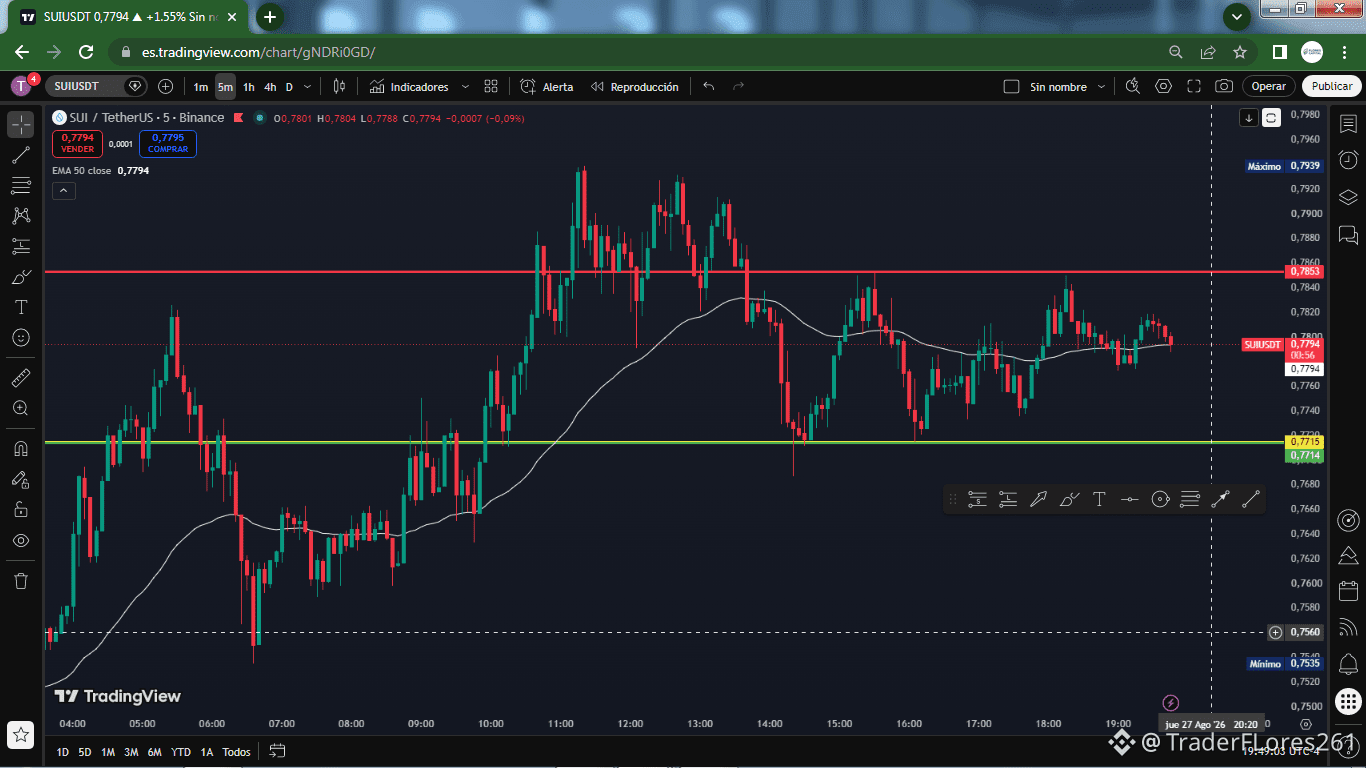Open the go to date calendar icon

click(x=278, y=751)
